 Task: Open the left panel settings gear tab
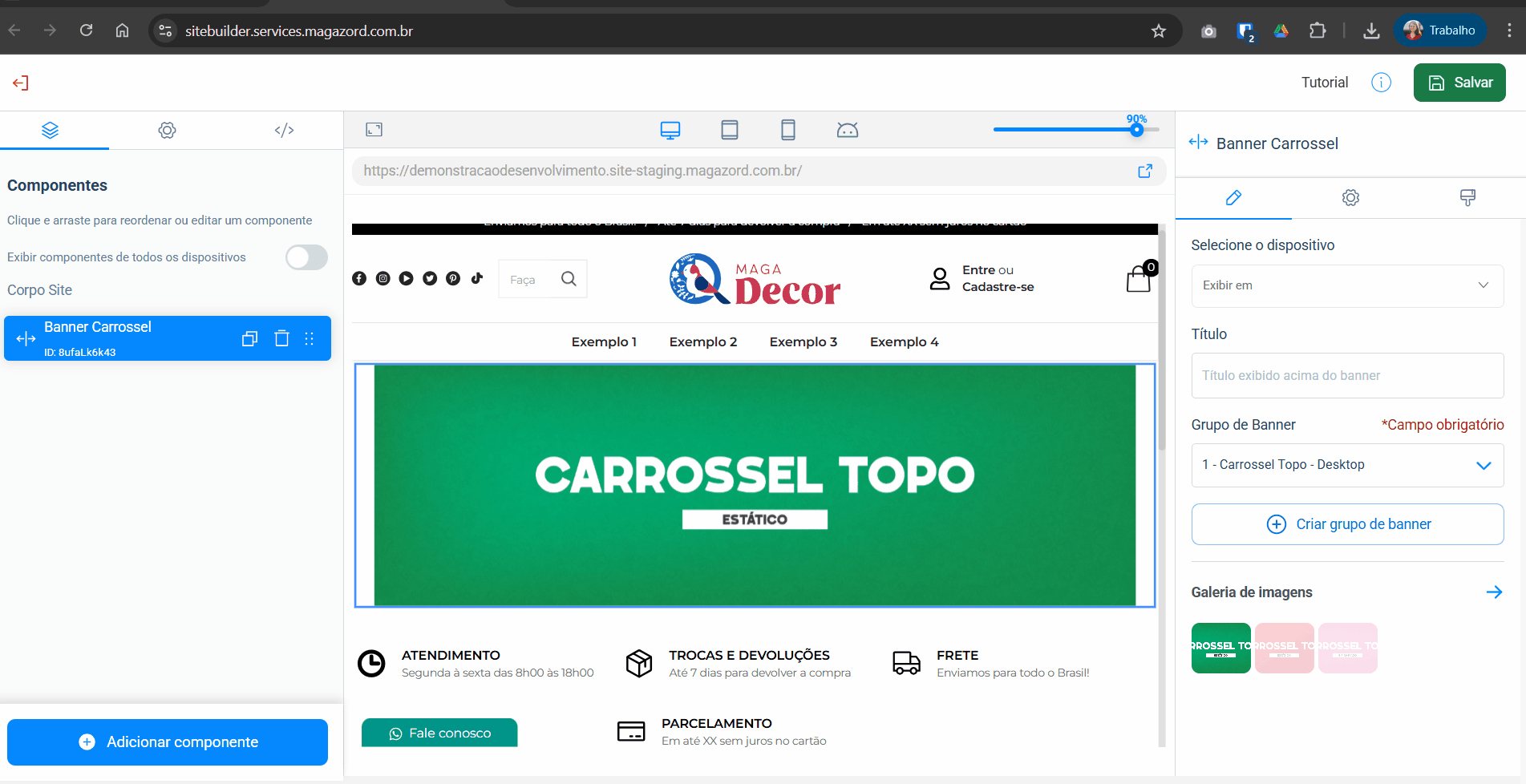(x=167, y=130)
